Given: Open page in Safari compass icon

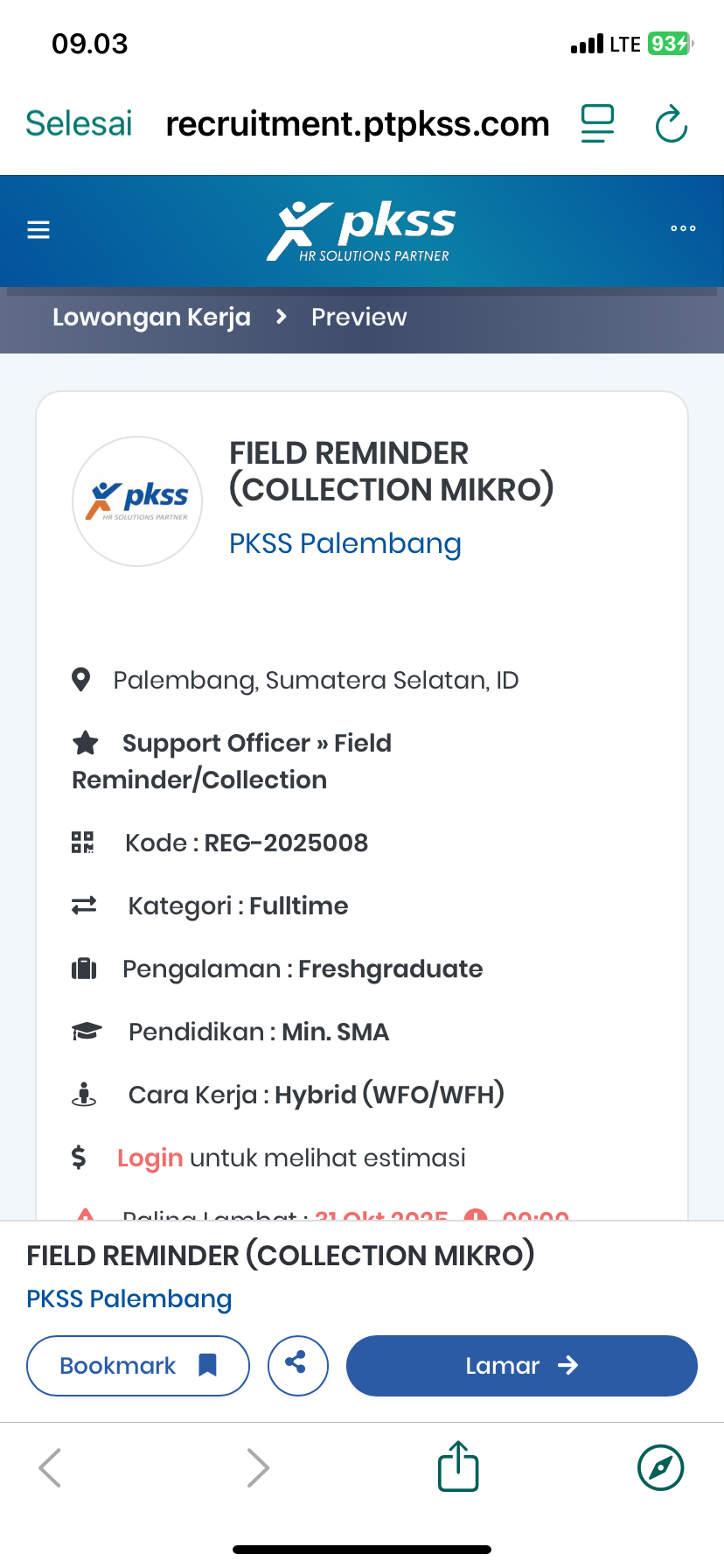Looking at the screenshot, I should tap(660, 1467).
